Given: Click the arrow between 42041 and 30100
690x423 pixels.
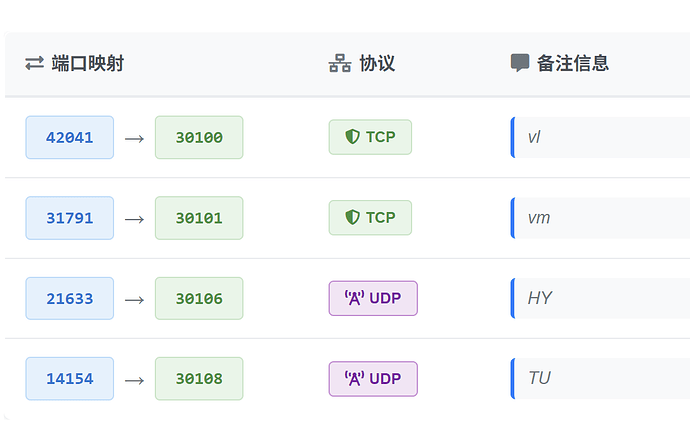Looking at the screenshot, I should 134,138.
